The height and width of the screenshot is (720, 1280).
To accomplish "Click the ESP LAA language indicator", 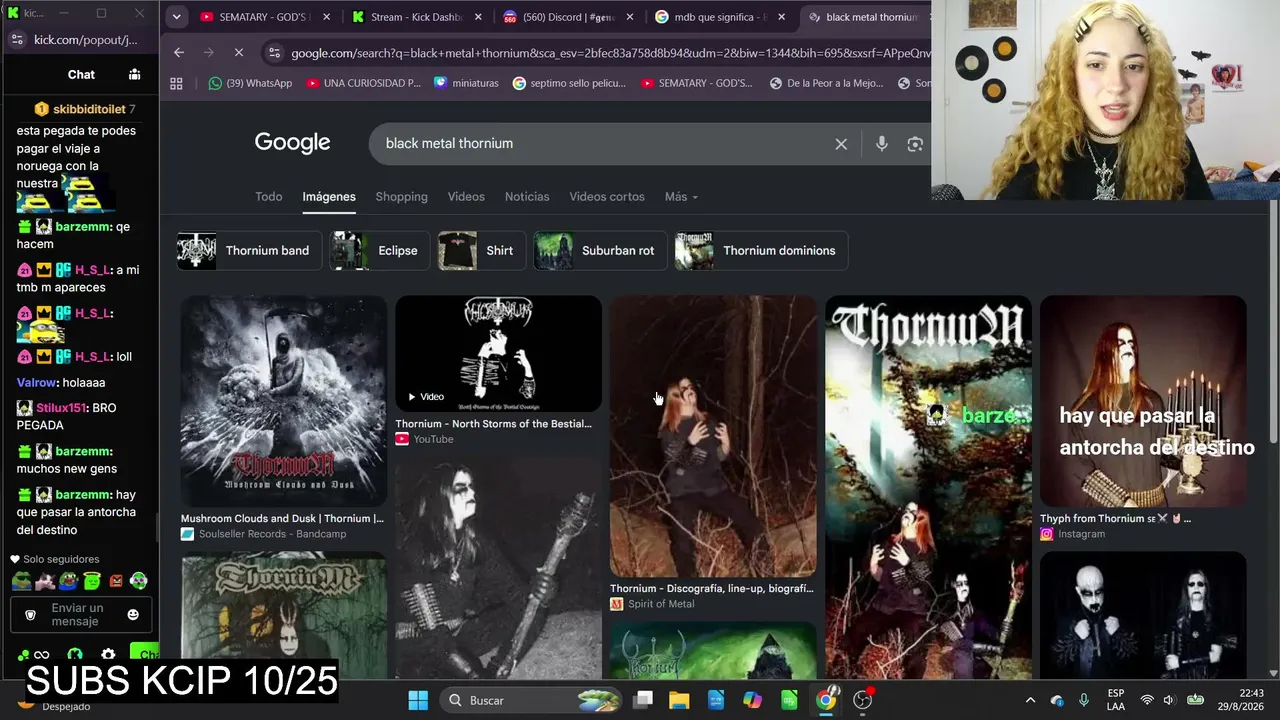I will [1116, 700].
